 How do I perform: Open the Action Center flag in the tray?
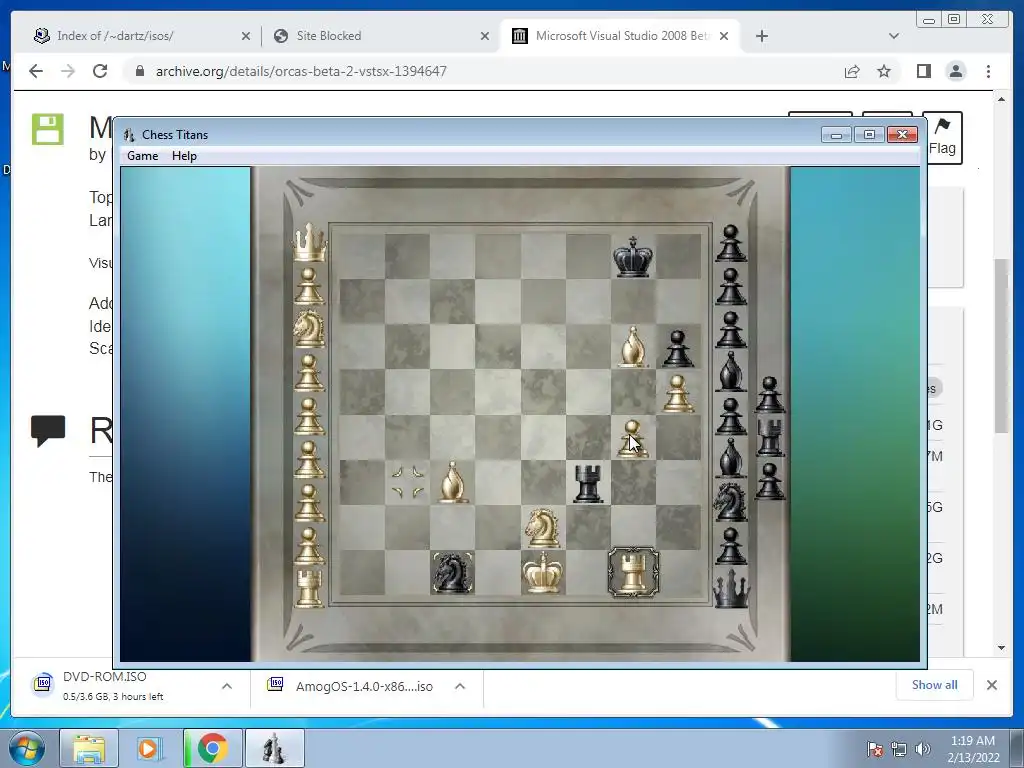pyautogui.click(x=874, y=749)
